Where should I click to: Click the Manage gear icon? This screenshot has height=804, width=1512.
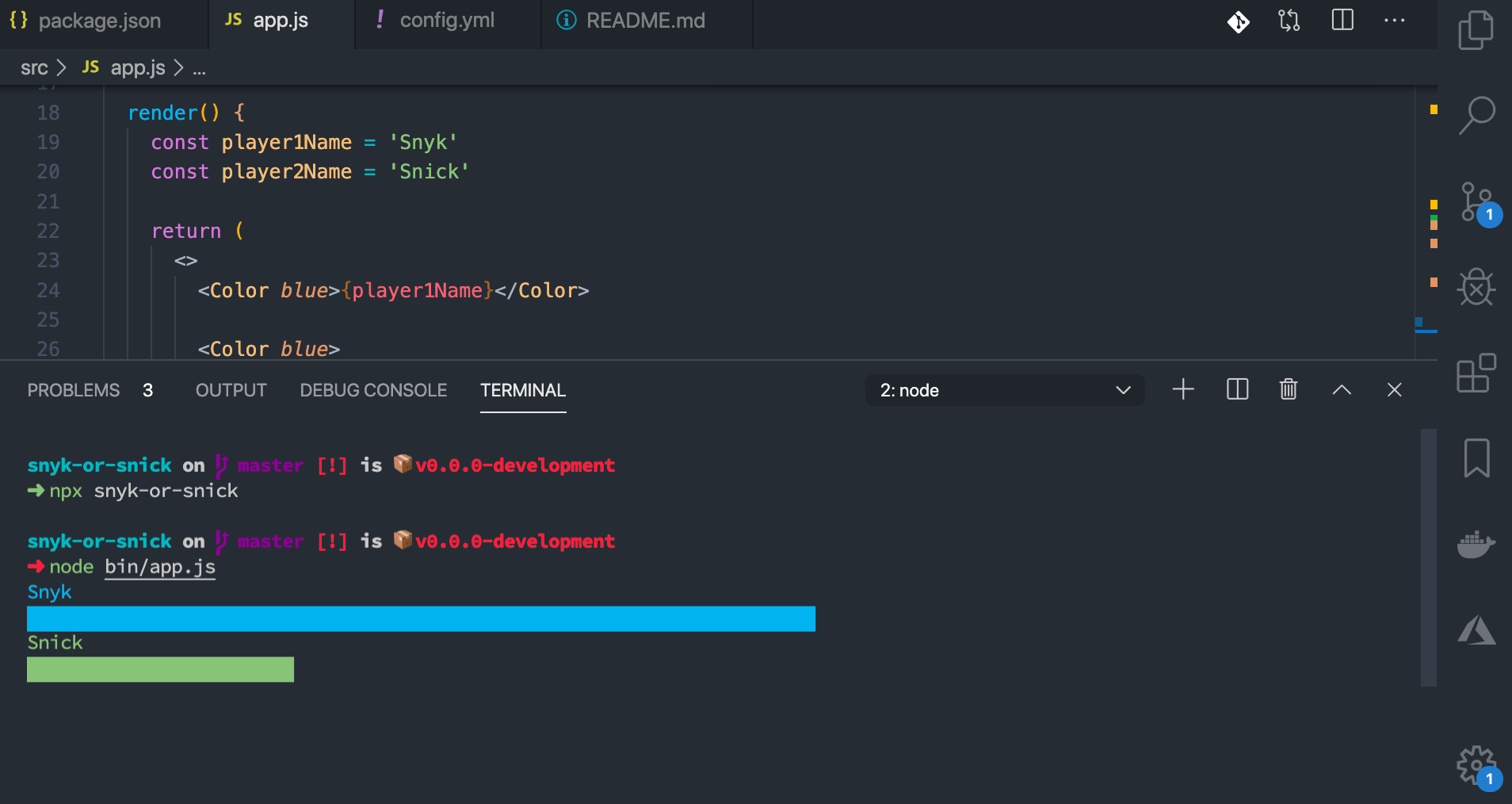[1475, 765]
